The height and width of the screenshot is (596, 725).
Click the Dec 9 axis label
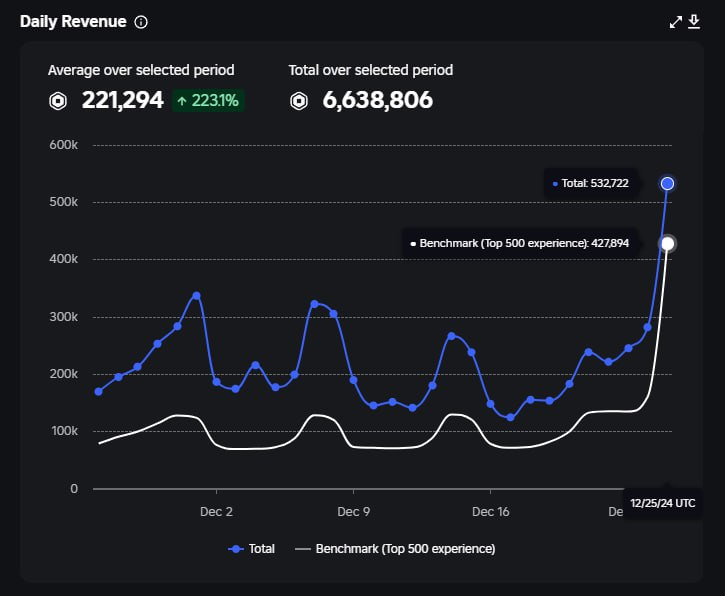pos(354,512)
